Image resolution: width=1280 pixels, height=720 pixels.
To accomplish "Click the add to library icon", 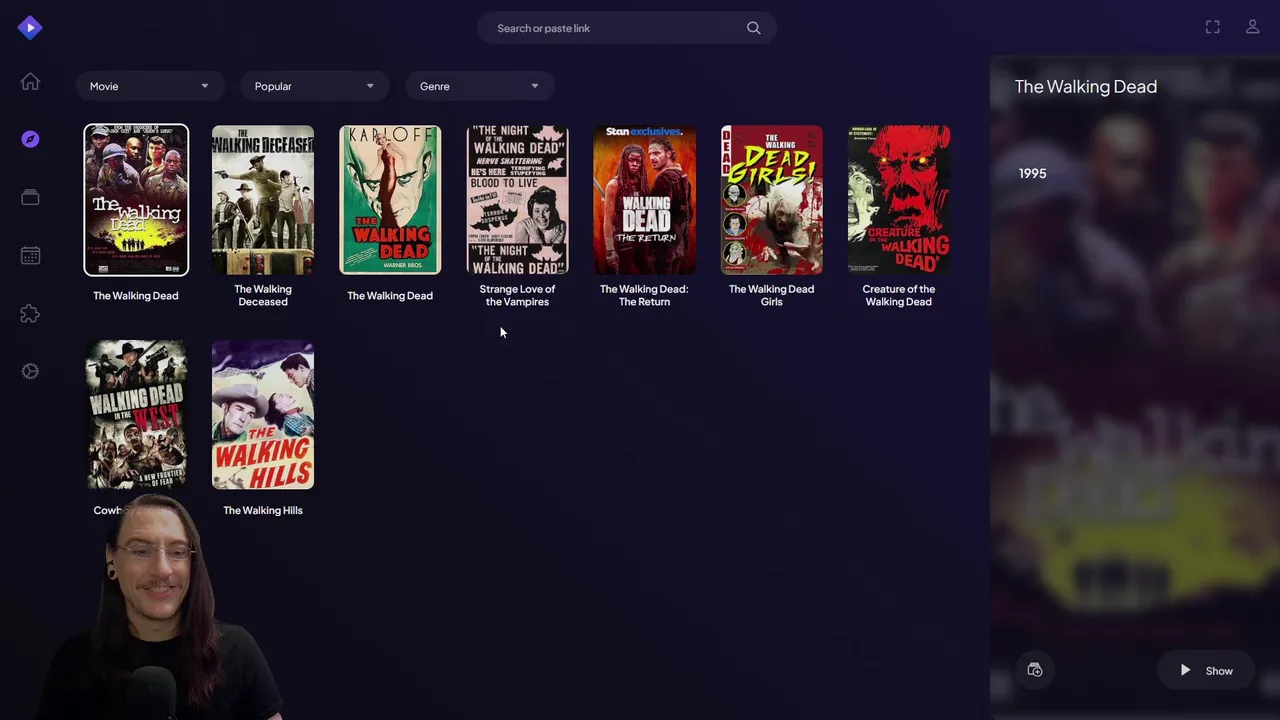I will coord(1035,670).
